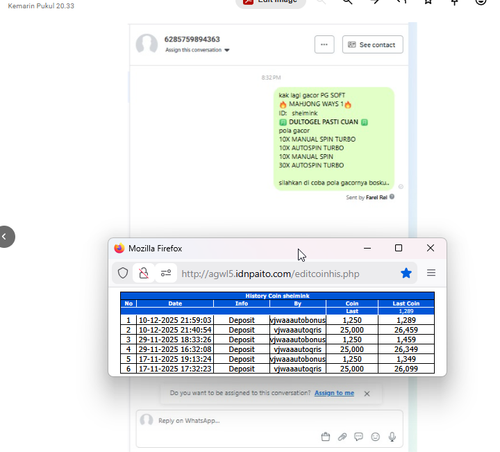Open the previous image with the left arrow
The image size is (500, 452).
[x=5, y=237]
